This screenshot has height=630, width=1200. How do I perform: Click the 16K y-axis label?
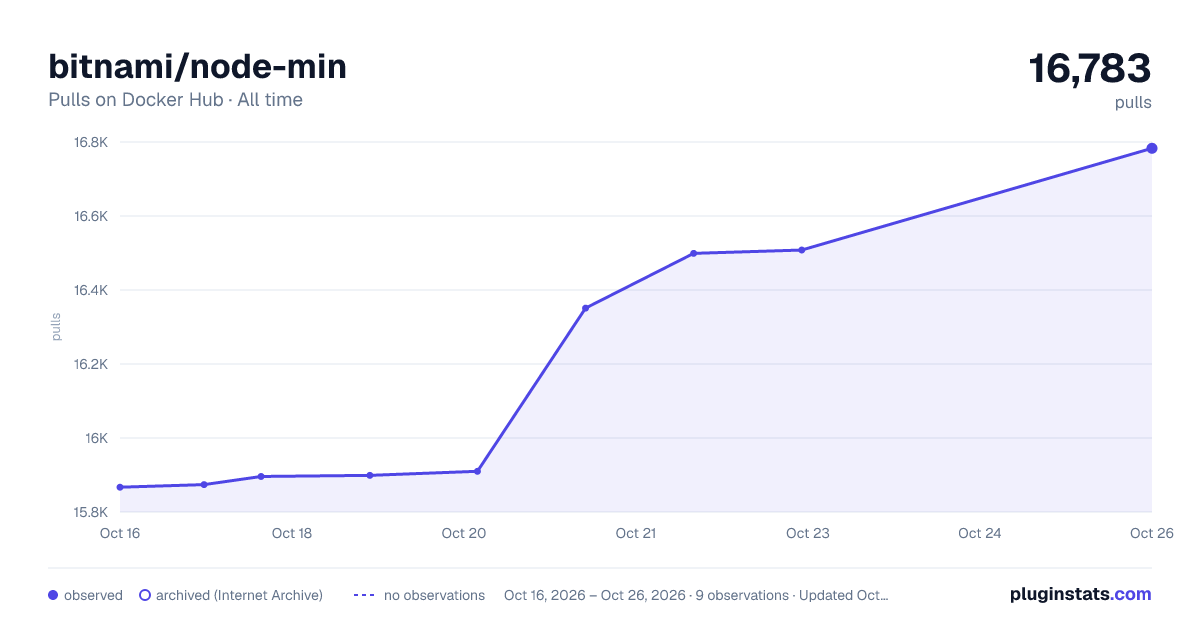pos(96,438)
